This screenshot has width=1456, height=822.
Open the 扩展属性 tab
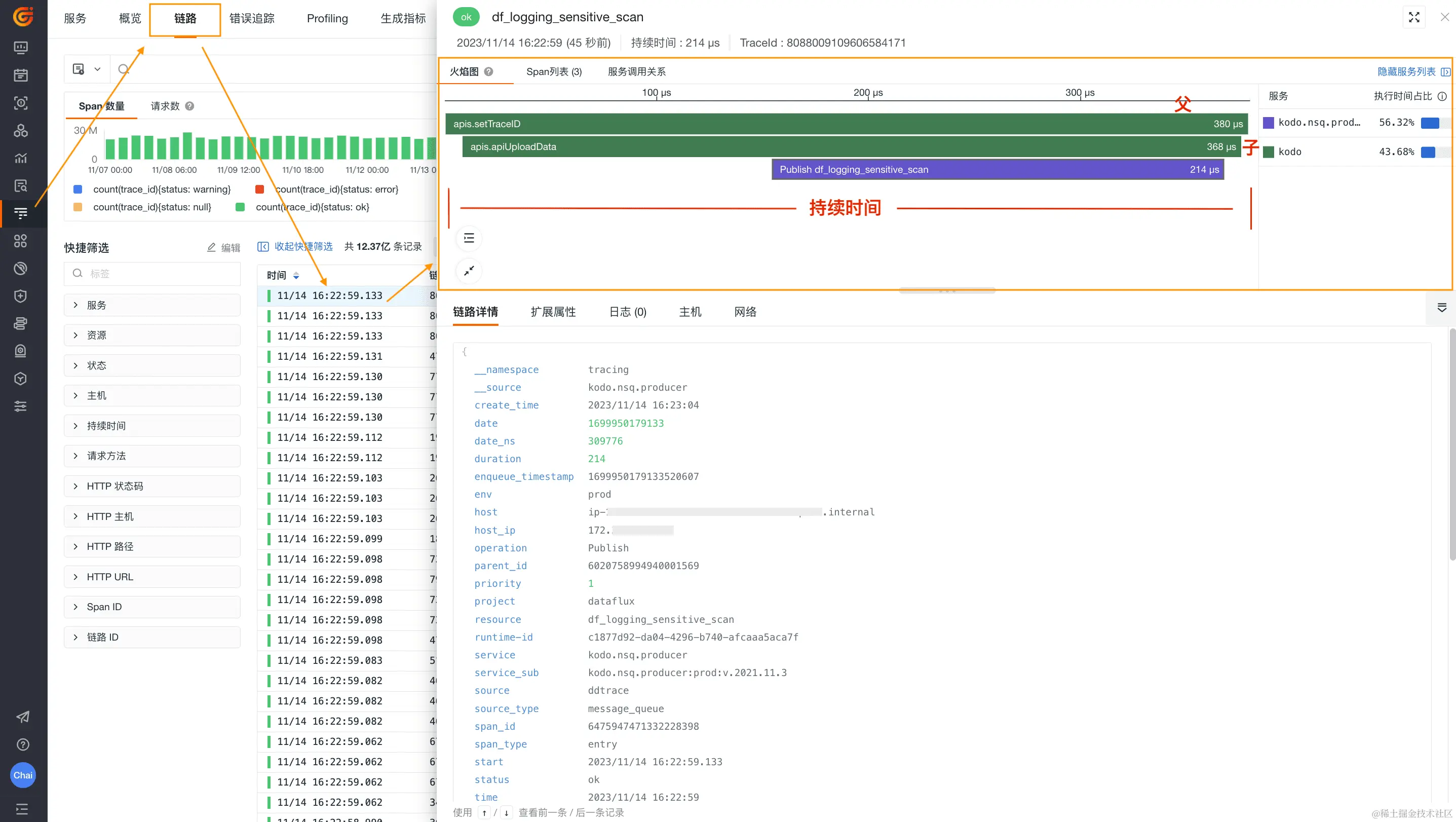(553, 312)
